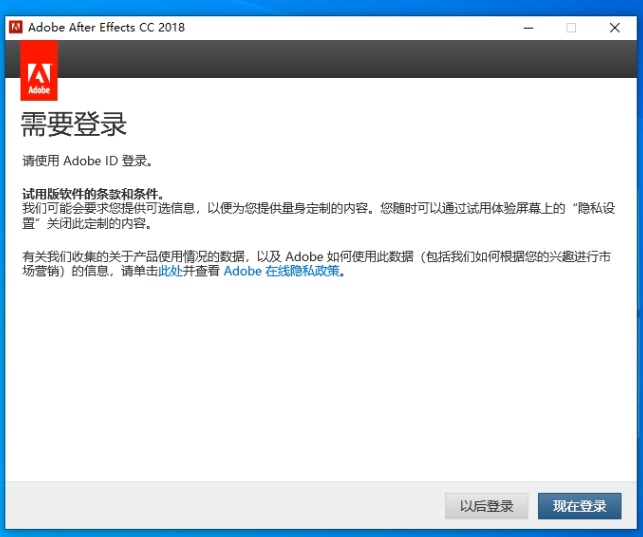This screenshot has height=537, width=643.
Task: Click the bold text 试用版软件的条款和条件。
Action: (x=93, y=193)
